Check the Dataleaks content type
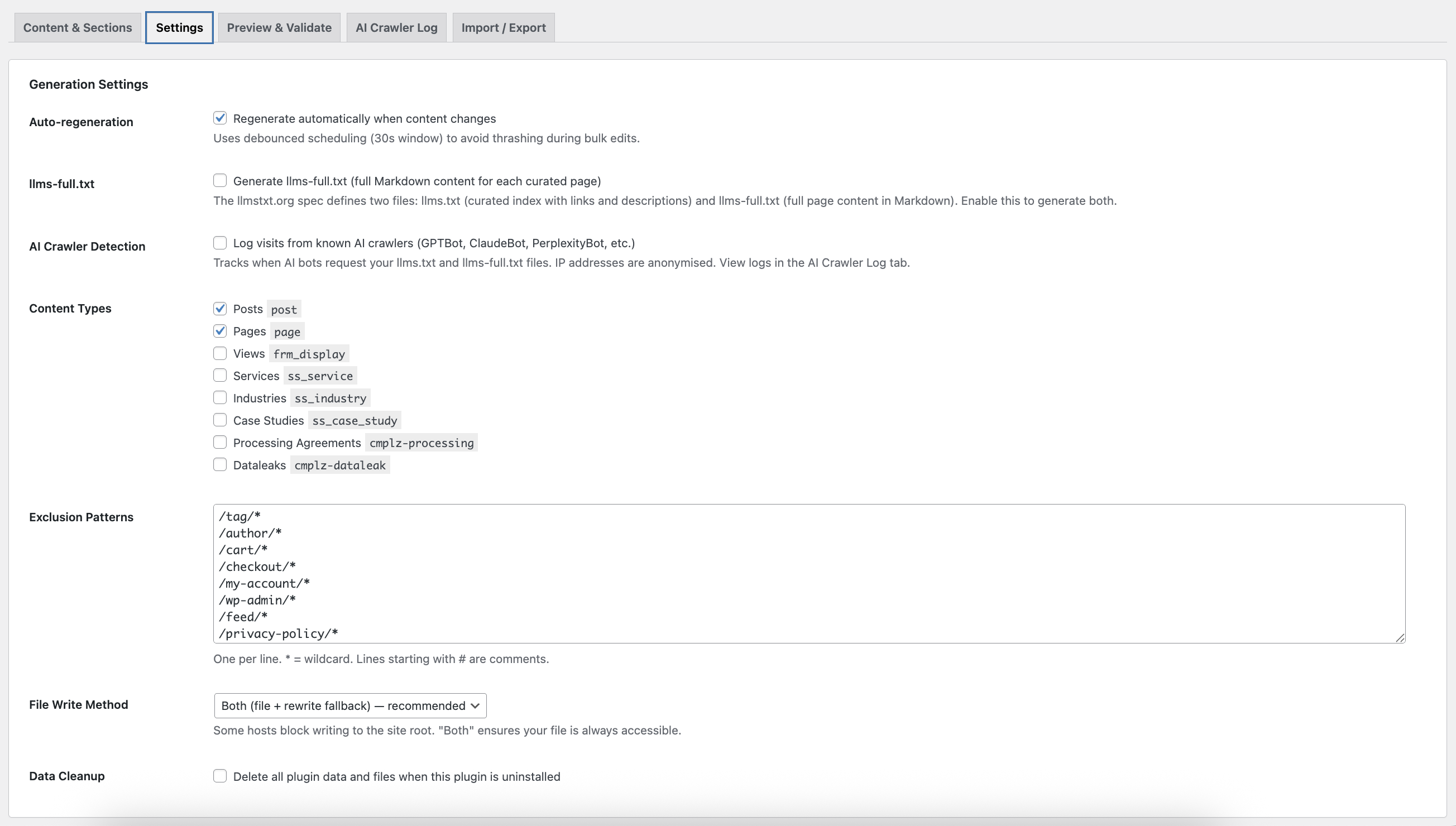 [220, 464]
